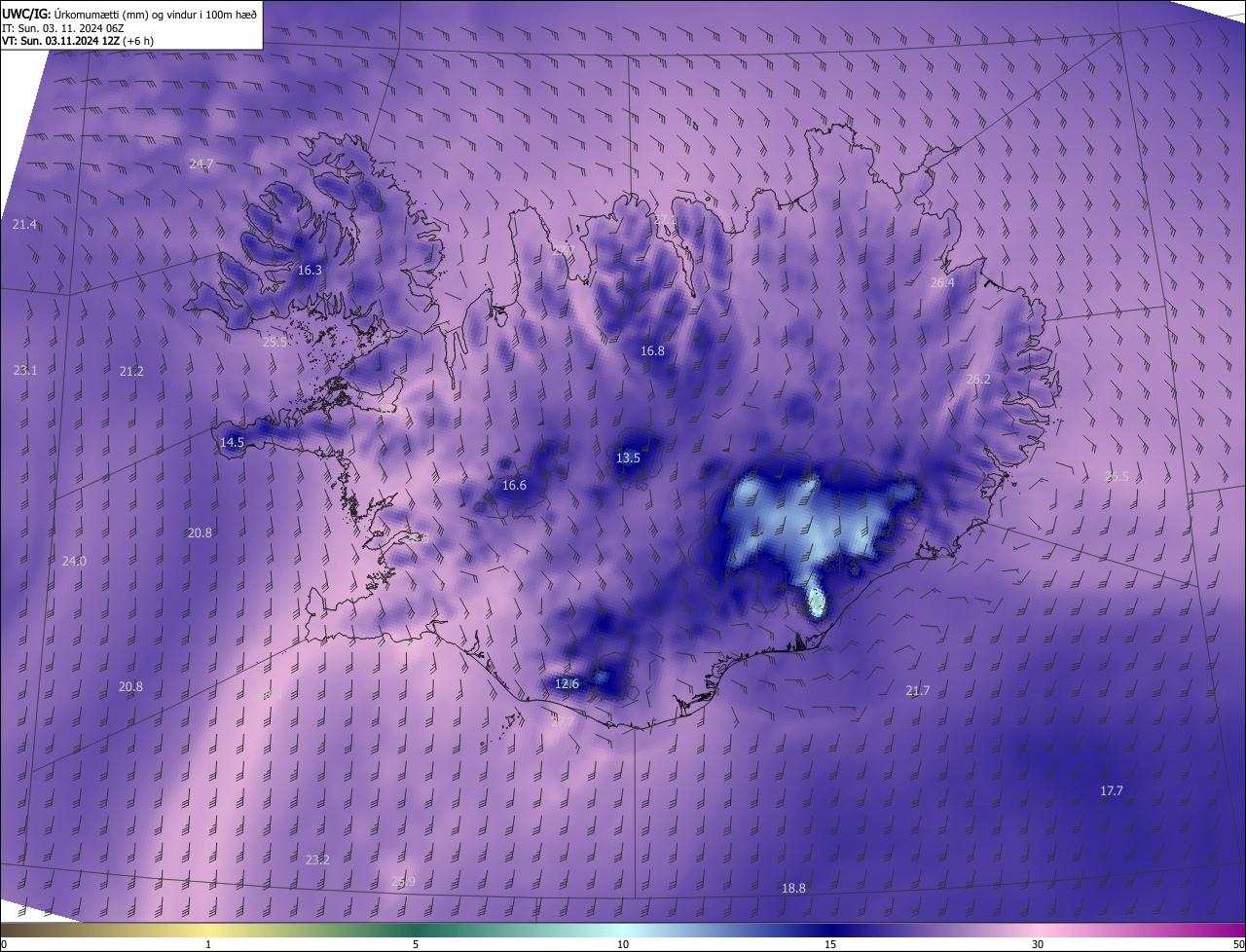Click the map value 18.8
Image resolution: width=1246 pixels, height=952 pixels.
click(794, 889)
